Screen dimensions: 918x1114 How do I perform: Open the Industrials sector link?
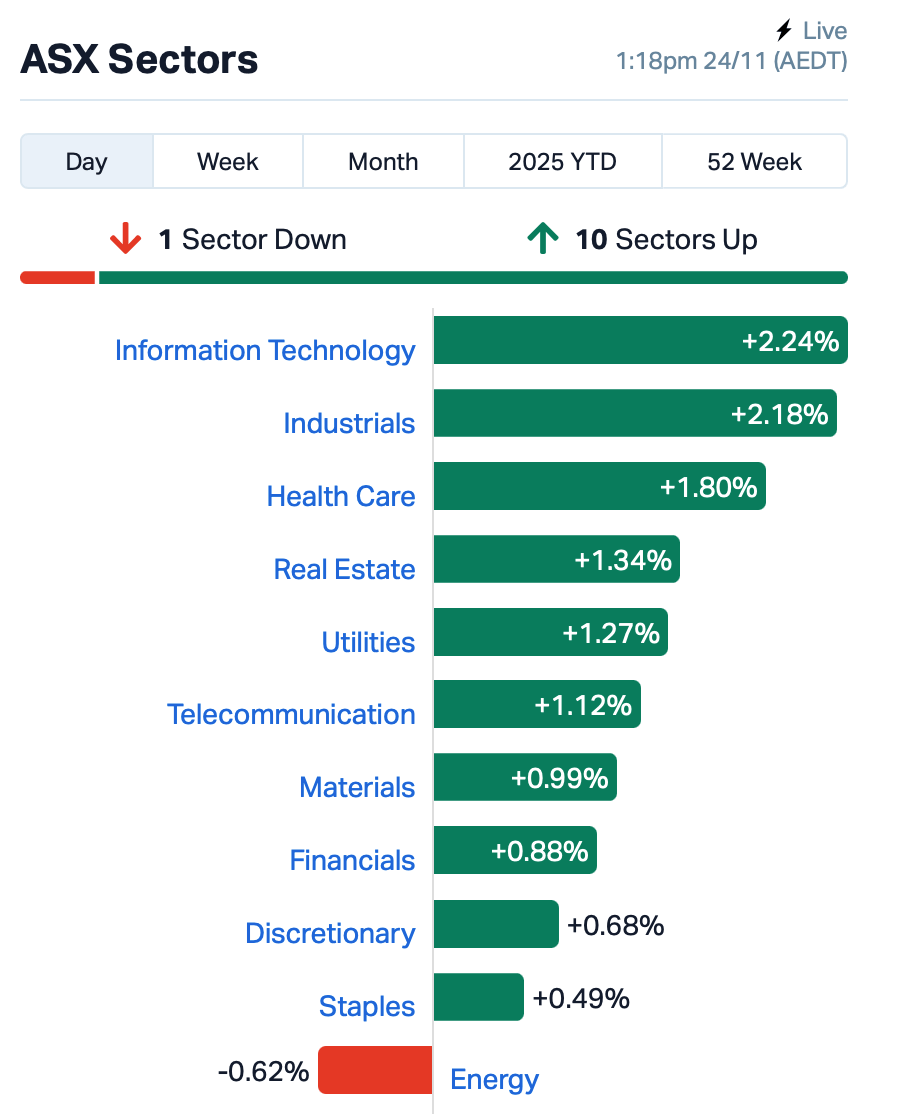(349, 423)
